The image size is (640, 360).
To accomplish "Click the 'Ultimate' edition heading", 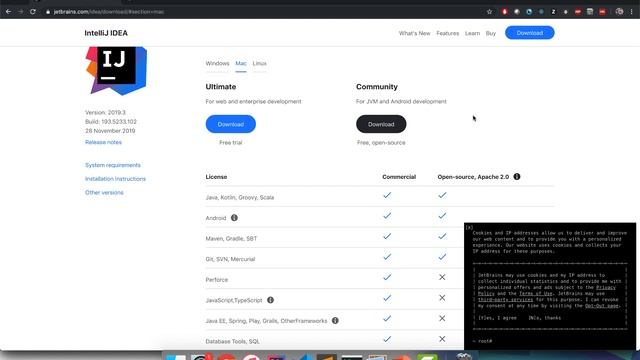I will tap(221, 87).
